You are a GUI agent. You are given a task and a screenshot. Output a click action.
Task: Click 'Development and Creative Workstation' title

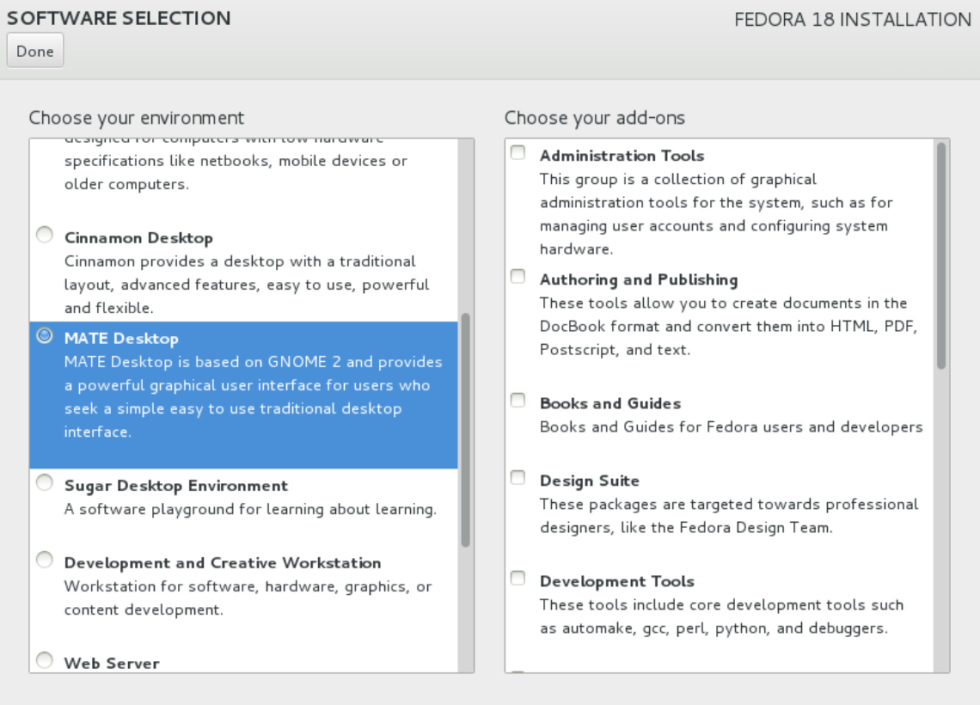point(222,563)
